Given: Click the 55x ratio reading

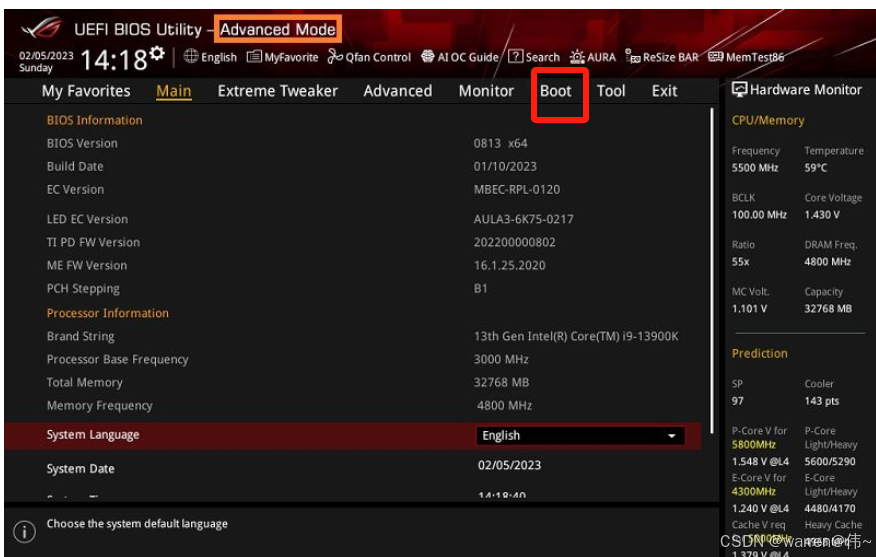Looking at the screenshot, I should 741,261.
